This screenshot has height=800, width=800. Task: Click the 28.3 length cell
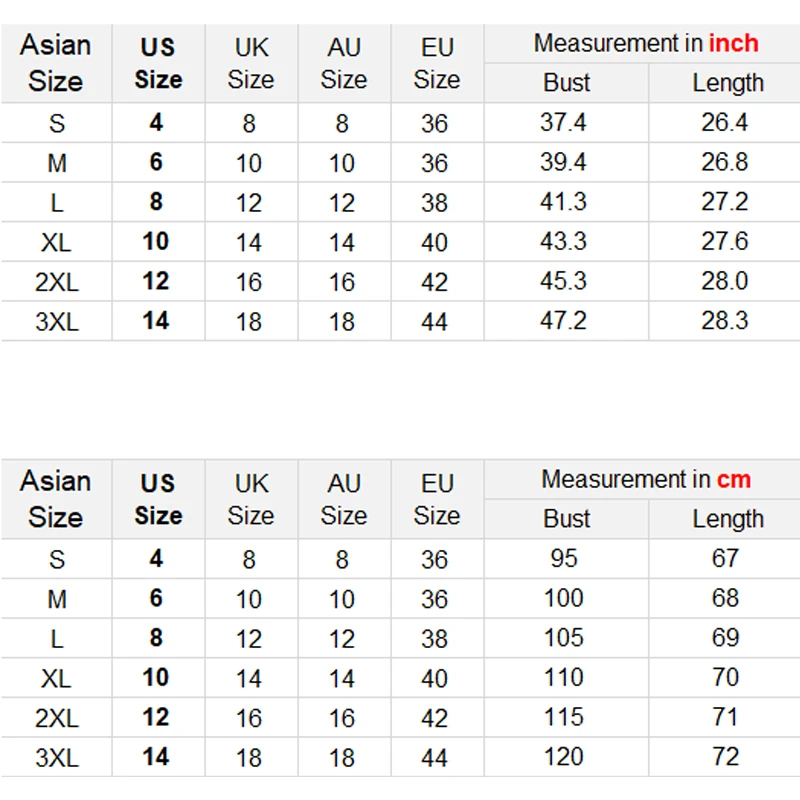[x=725, y=321]
